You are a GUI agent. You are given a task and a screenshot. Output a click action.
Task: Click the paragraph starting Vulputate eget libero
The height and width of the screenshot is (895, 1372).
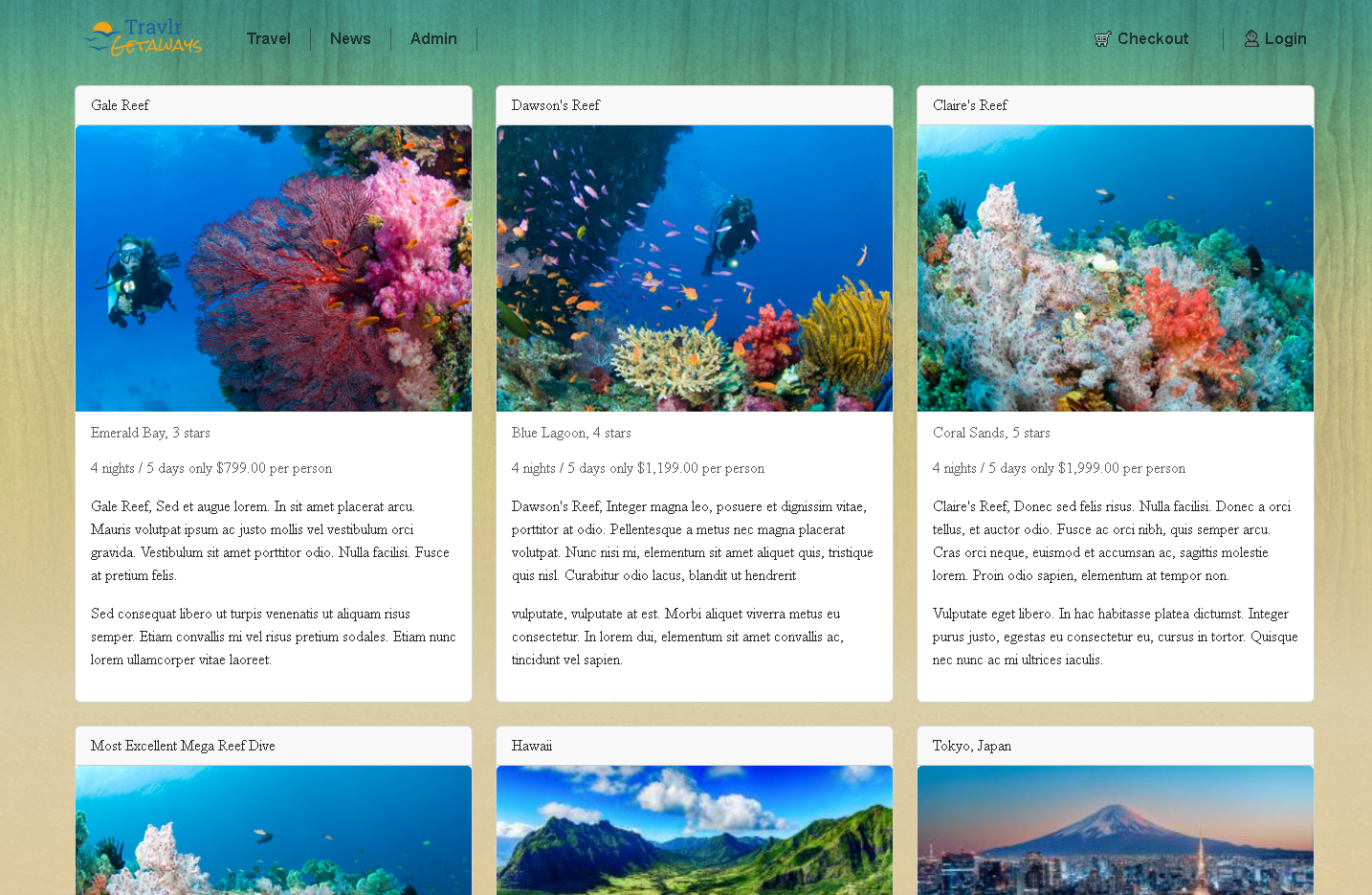click(1116, 637)
